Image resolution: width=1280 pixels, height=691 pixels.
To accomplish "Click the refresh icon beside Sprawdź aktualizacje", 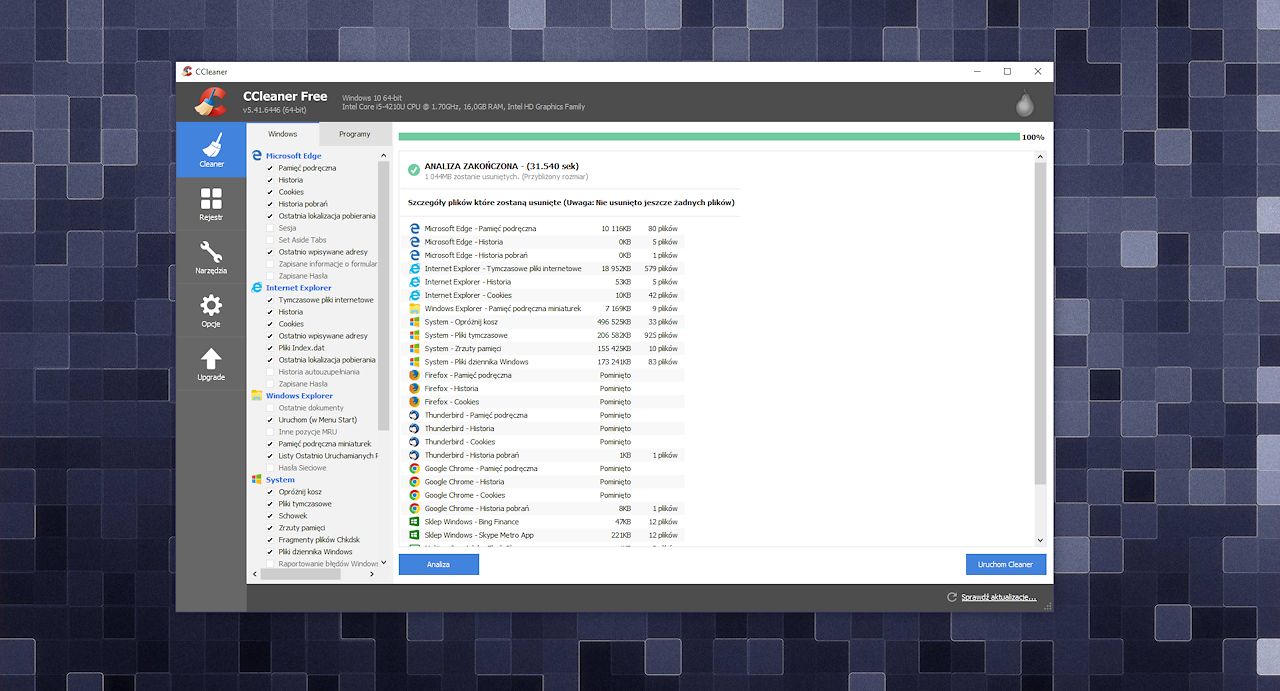I will coord(952,597).
